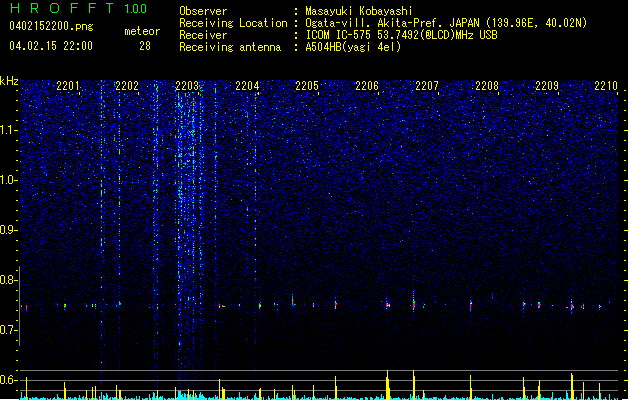629x400 pixels.
Task: Click the 0.6 kHz frequency axis label
Action: tap(9, 380)
